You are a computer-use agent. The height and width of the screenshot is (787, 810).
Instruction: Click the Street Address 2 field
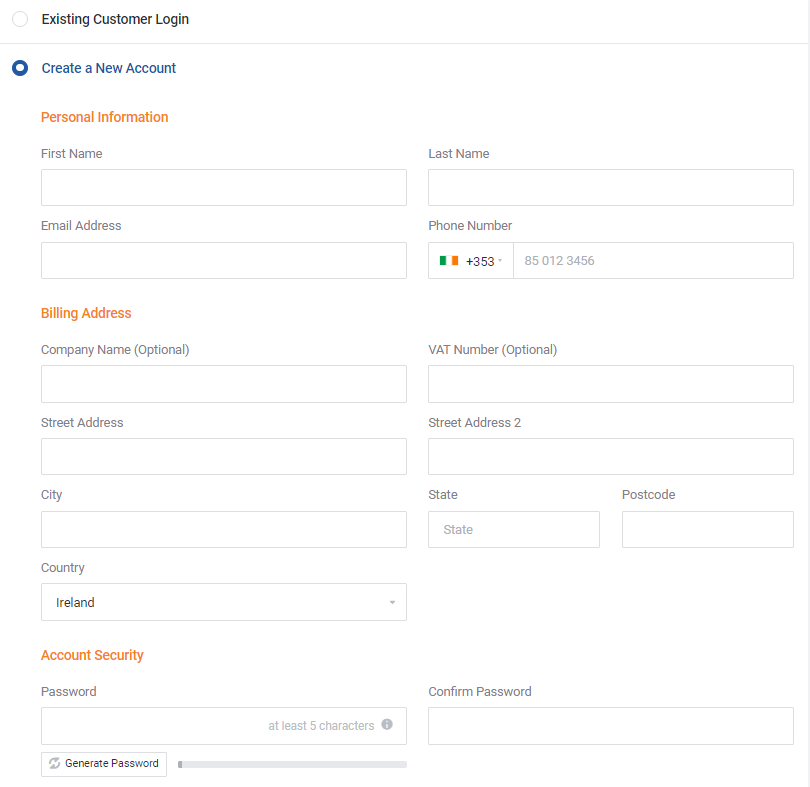[x=610, y=456]
